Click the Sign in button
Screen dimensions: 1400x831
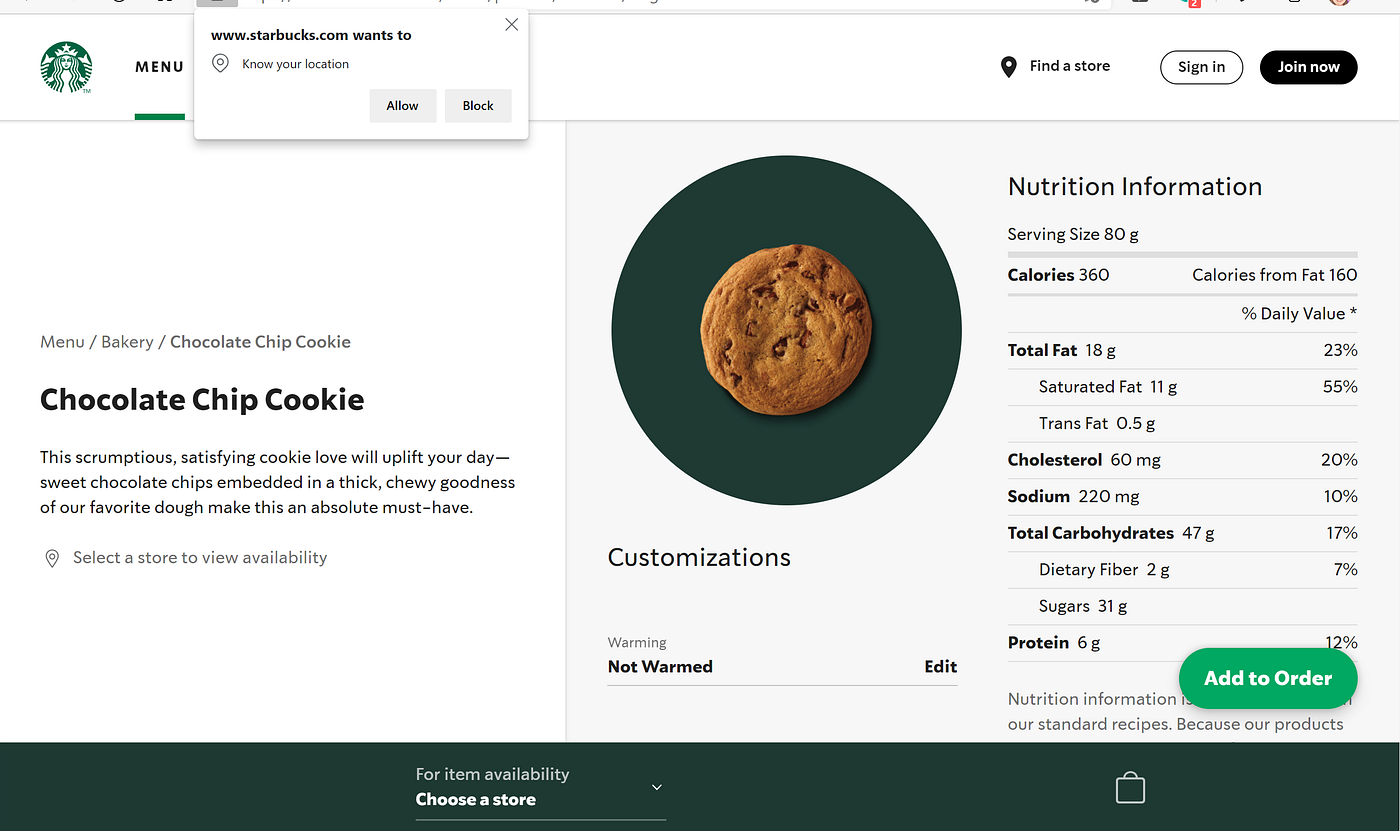[x=1201, y=67]
